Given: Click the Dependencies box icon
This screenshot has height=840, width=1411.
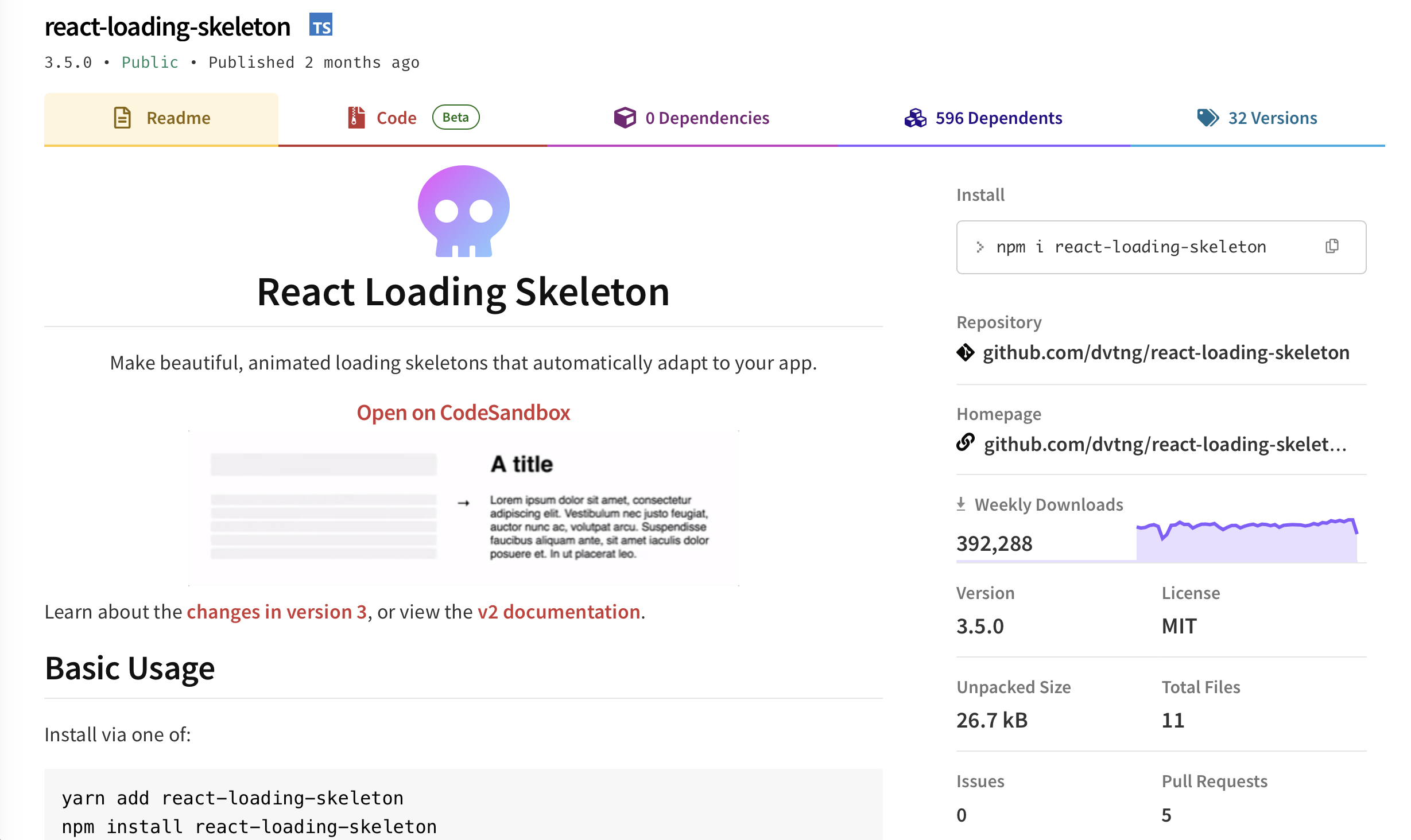Looking at the screenshot, I should point(625,118).
